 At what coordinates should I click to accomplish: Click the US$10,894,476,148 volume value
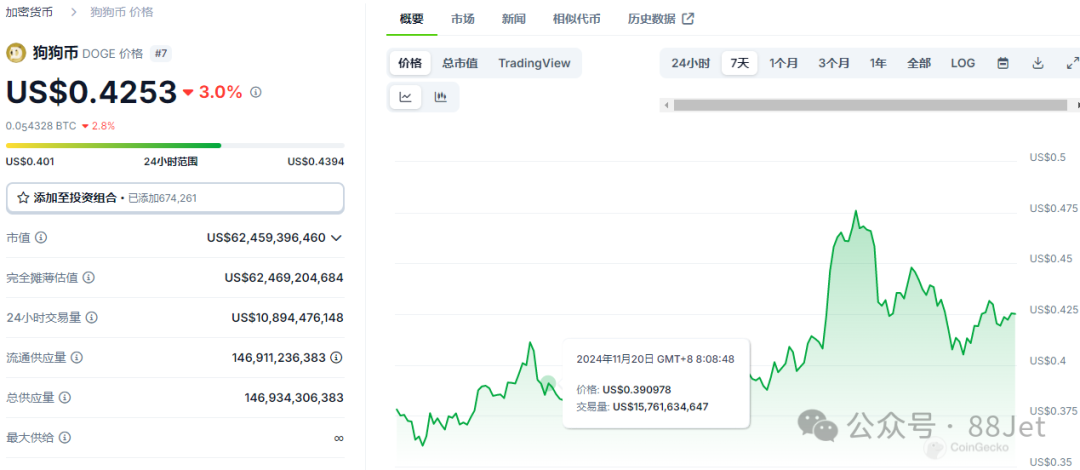click(x=287, y=318)
